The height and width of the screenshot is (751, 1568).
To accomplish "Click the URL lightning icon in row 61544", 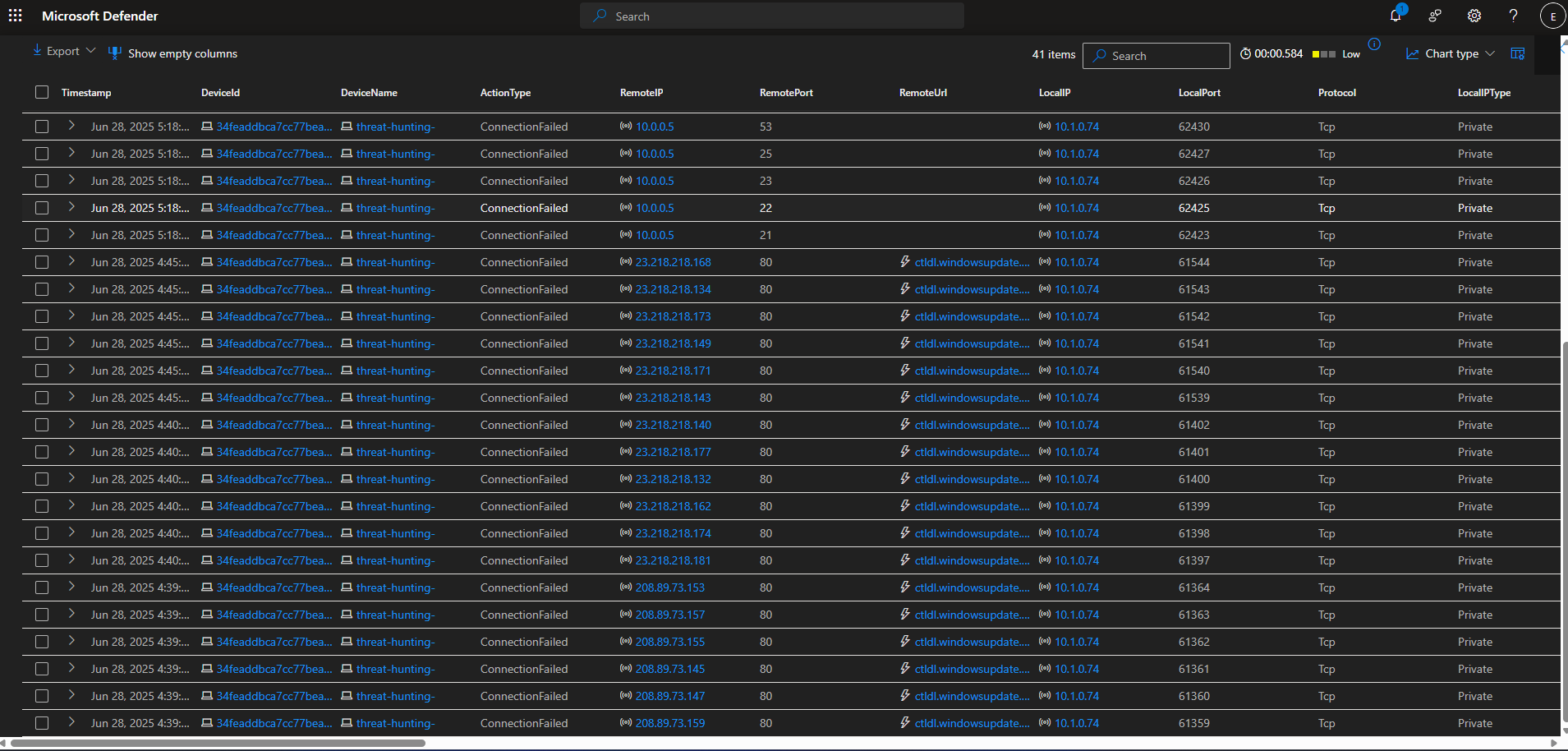I will (x=905, y=261).
